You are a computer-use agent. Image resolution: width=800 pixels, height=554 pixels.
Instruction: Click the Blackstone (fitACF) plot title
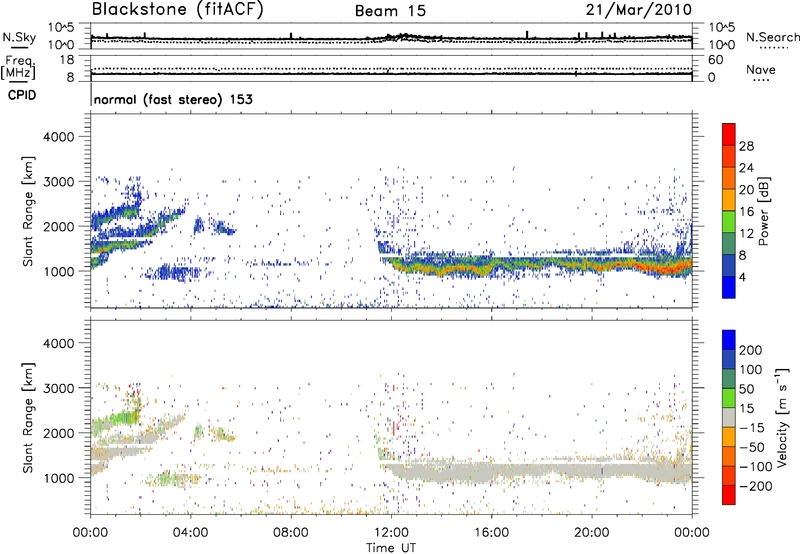[x=177, y=9]
